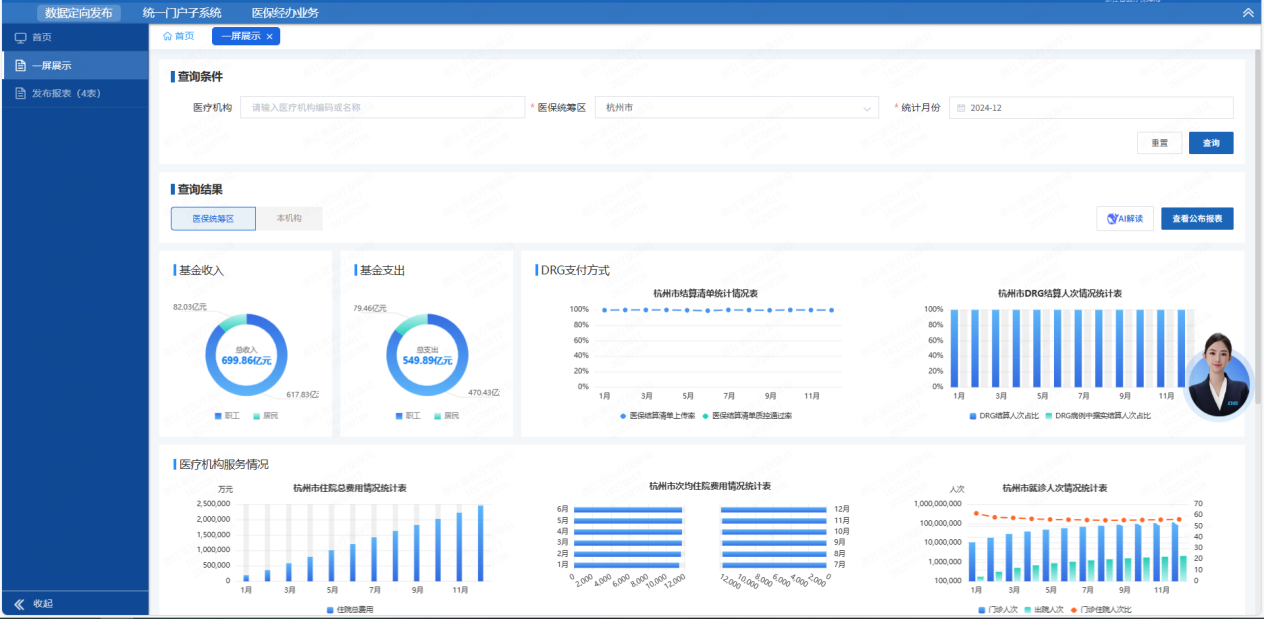Click chart title 杭州市结算清单统计情况表
The height and width of the screenshot is (619, 1264).
705,294
